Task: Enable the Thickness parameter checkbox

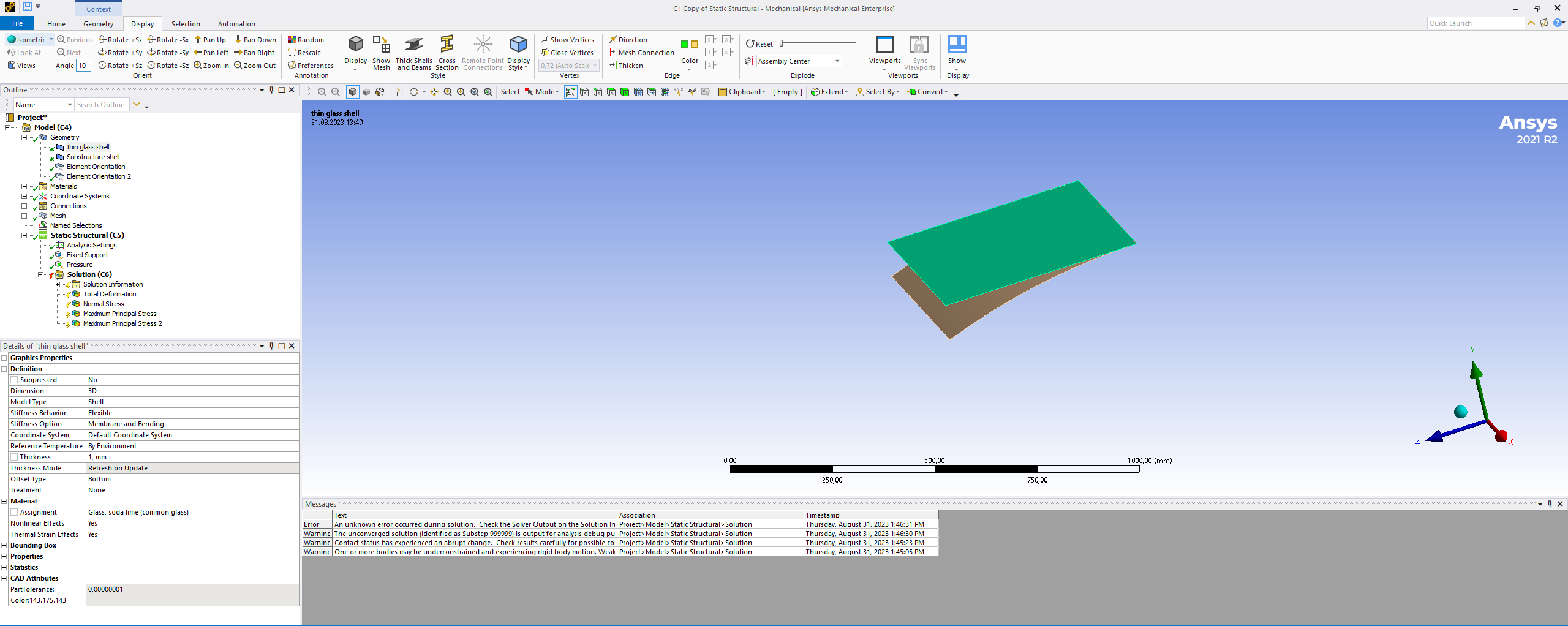Action: (x=14, y=458)
